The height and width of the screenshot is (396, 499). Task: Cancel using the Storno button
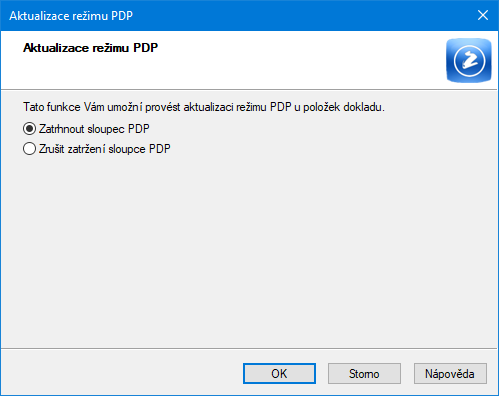coord(364,373)
